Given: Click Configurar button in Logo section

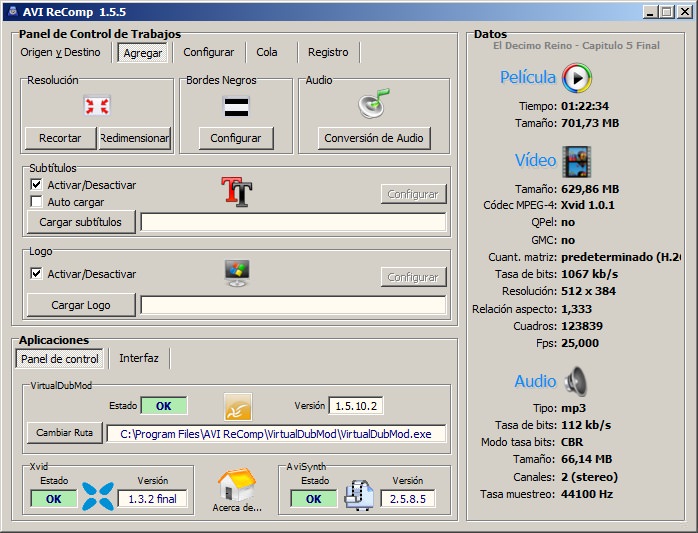Looking at the screenshot, I should click(413, 277).
